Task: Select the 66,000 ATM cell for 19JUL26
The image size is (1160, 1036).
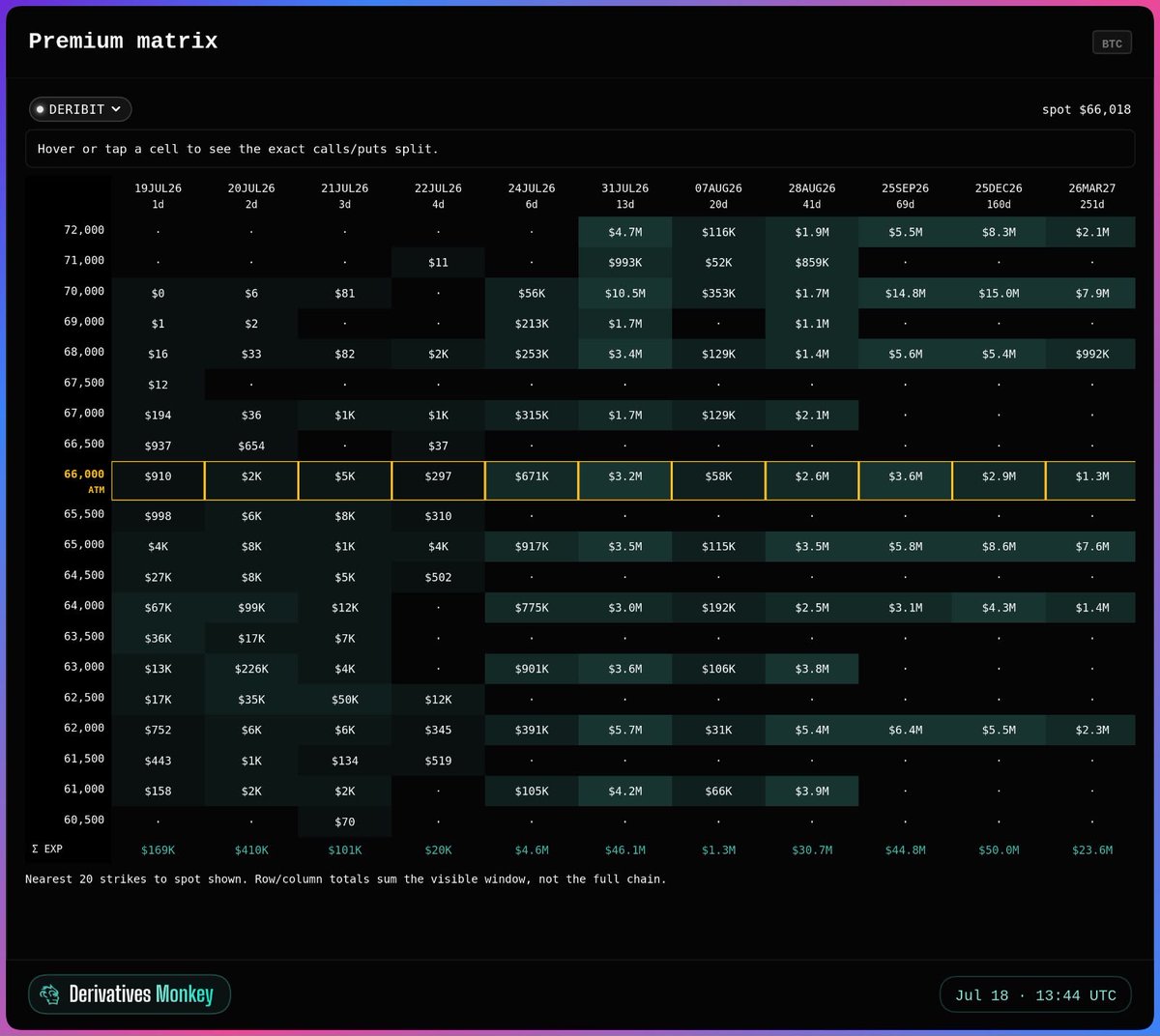Action: tap(159, 480)
